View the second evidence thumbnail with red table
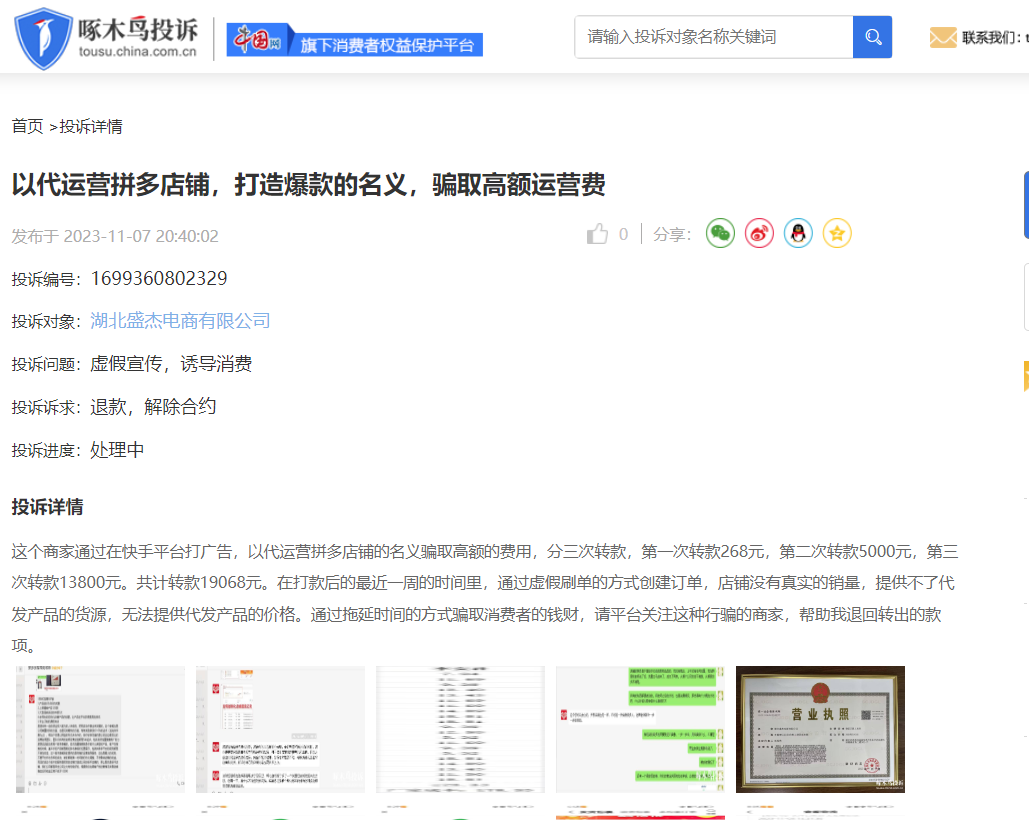The image size is (1029, 820). tap(280, 729)
